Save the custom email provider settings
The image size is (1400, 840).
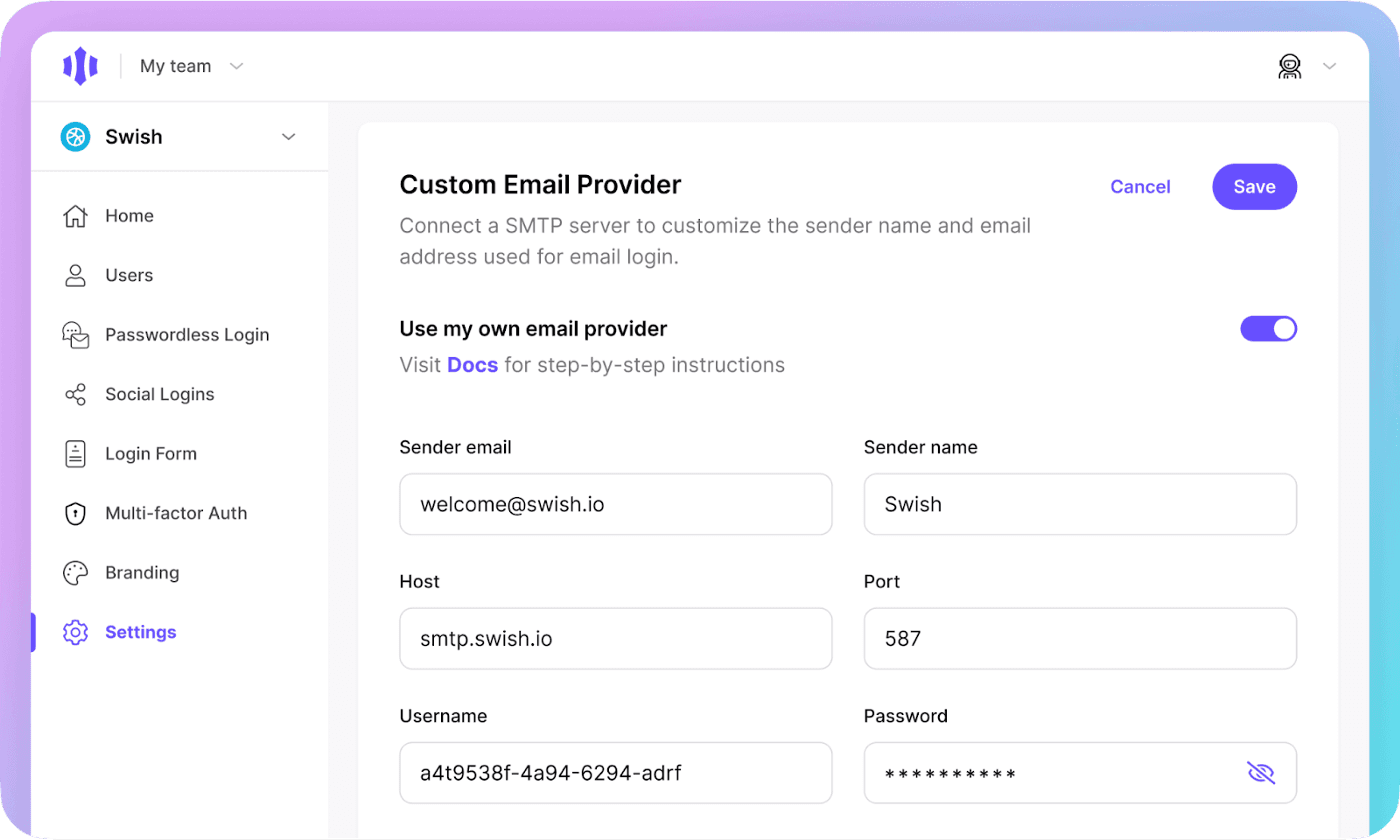1254,187
